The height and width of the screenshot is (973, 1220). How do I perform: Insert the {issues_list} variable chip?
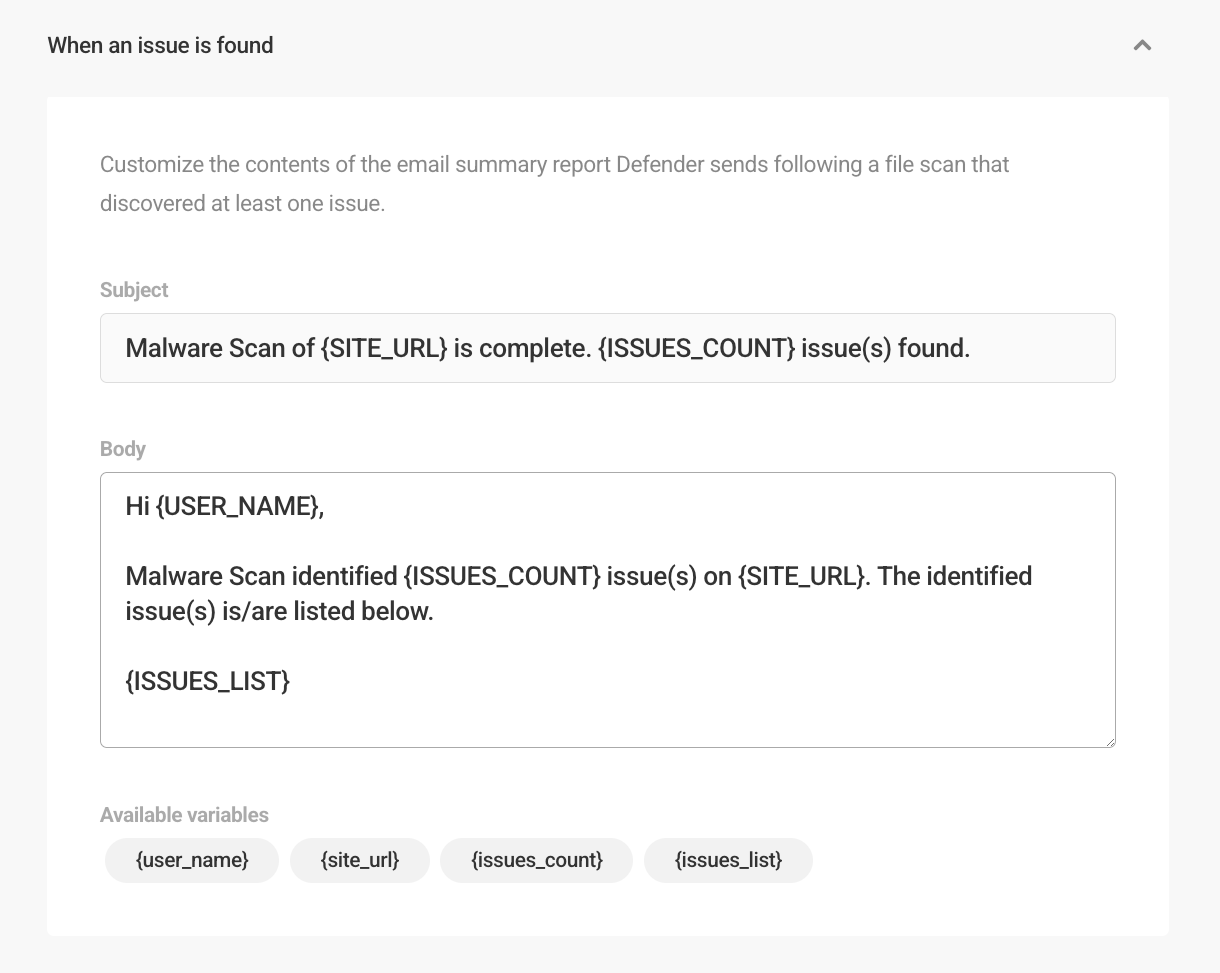click(728, 860)
